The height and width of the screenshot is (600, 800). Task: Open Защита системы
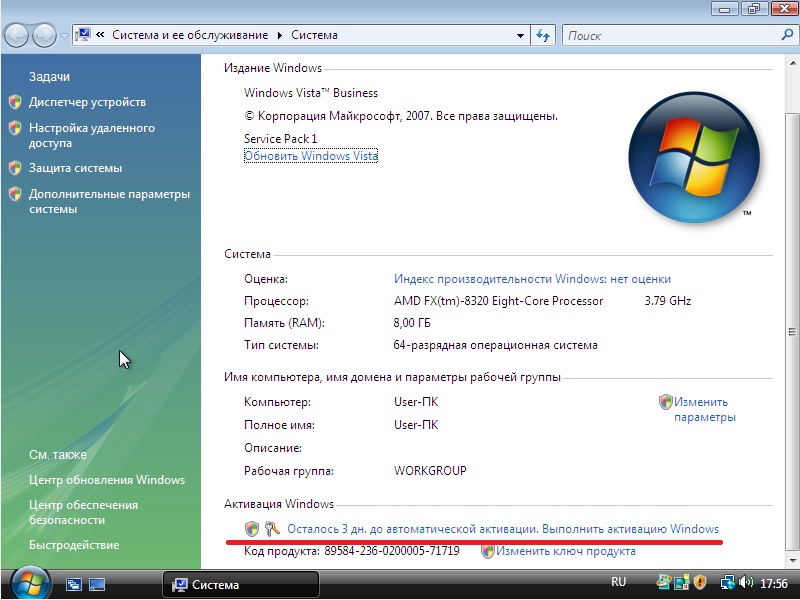[75, 168]
